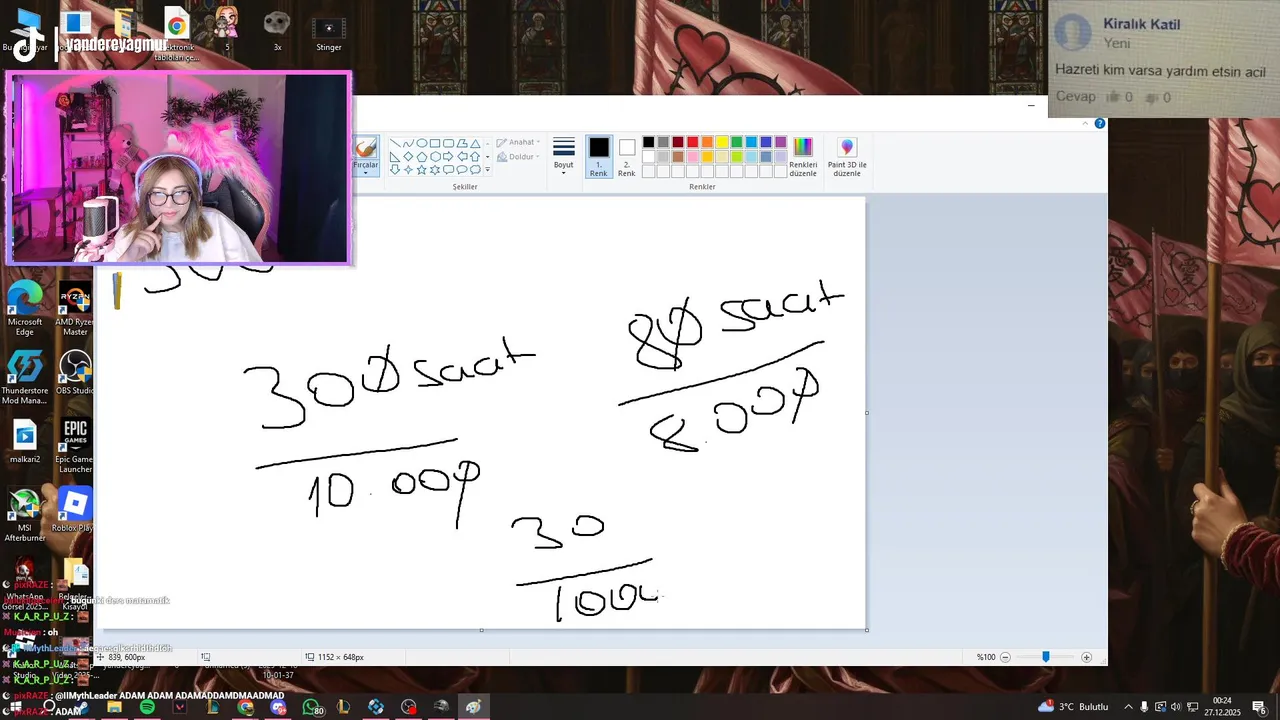
Task: Open Epic Games Launcher desktop shortcut
Action: click(x=75, y=446)
